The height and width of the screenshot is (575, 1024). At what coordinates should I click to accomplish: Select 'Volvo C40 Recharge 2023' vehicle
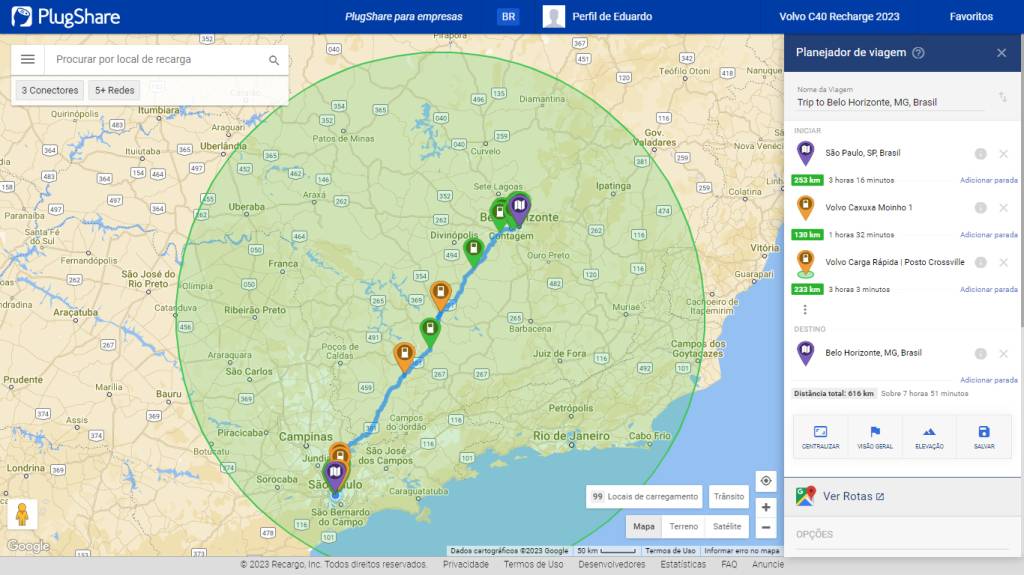[x=839, y=16]
